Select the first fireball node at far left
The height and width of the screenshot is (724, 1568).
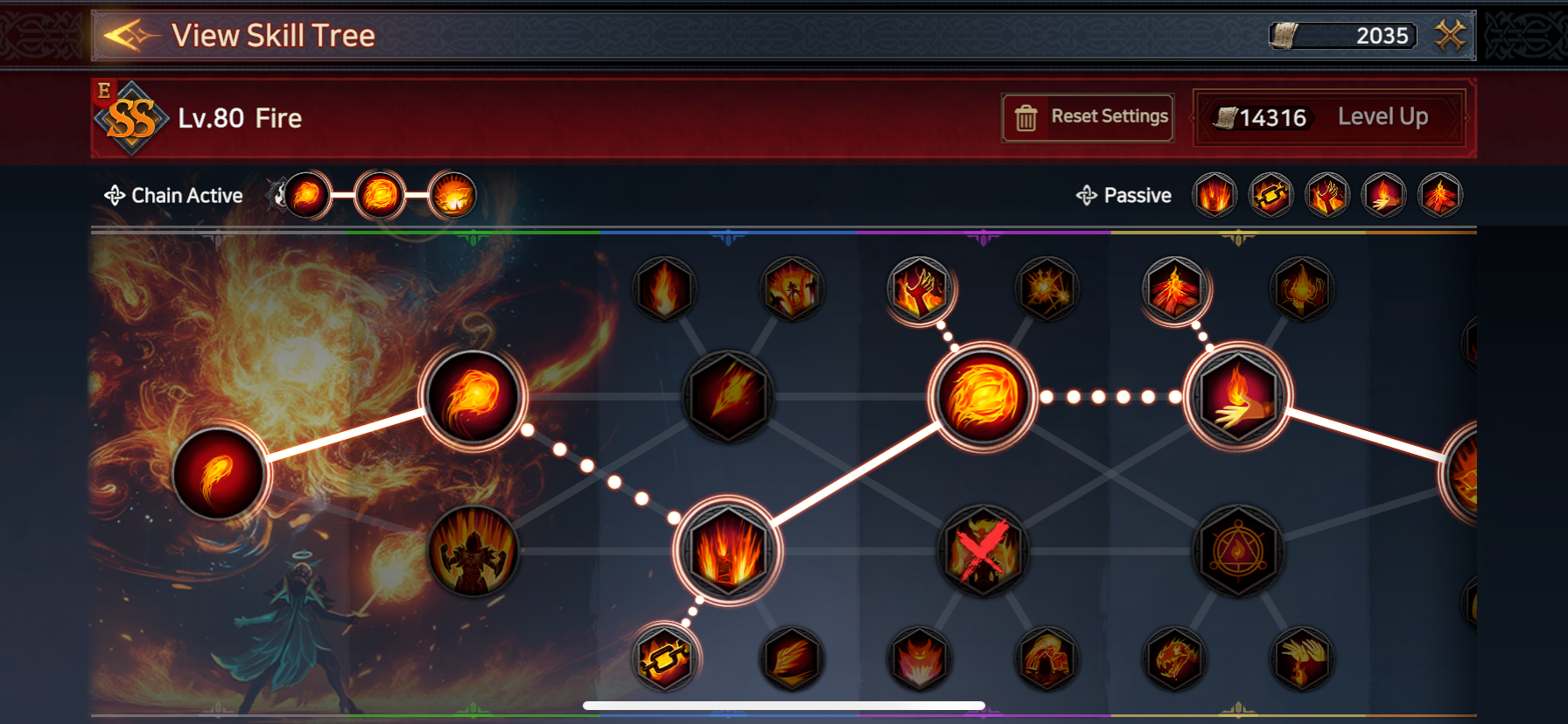(x=219, y=473)
